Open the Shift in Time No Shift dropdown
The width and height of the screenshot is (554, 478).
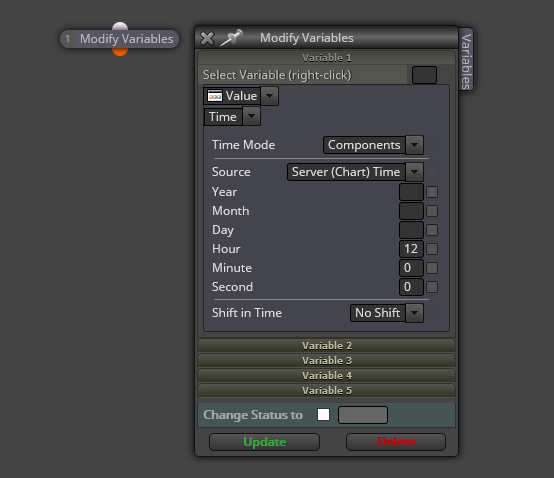[387, 313]
